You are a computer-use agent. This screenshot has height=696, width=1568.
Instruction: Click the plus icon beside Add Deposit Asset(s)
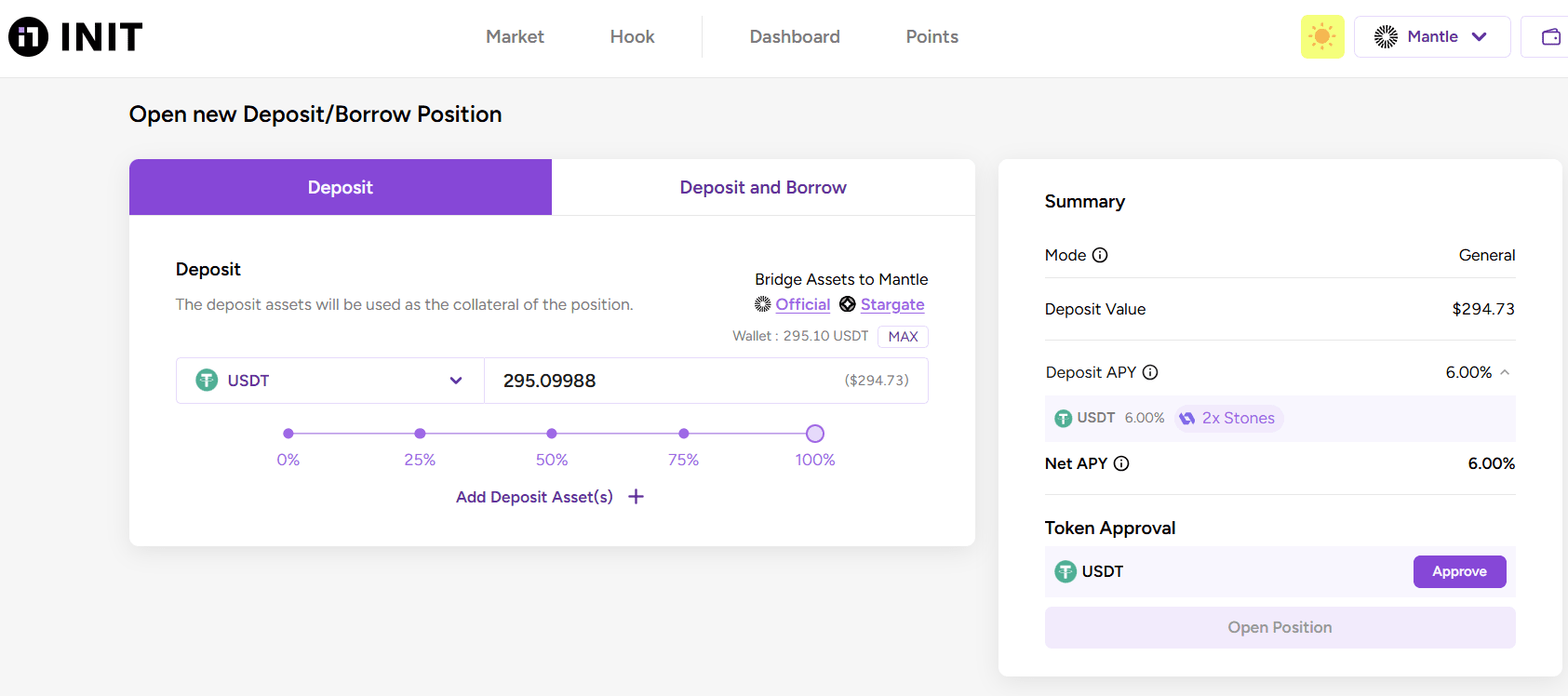coord(637,497)
